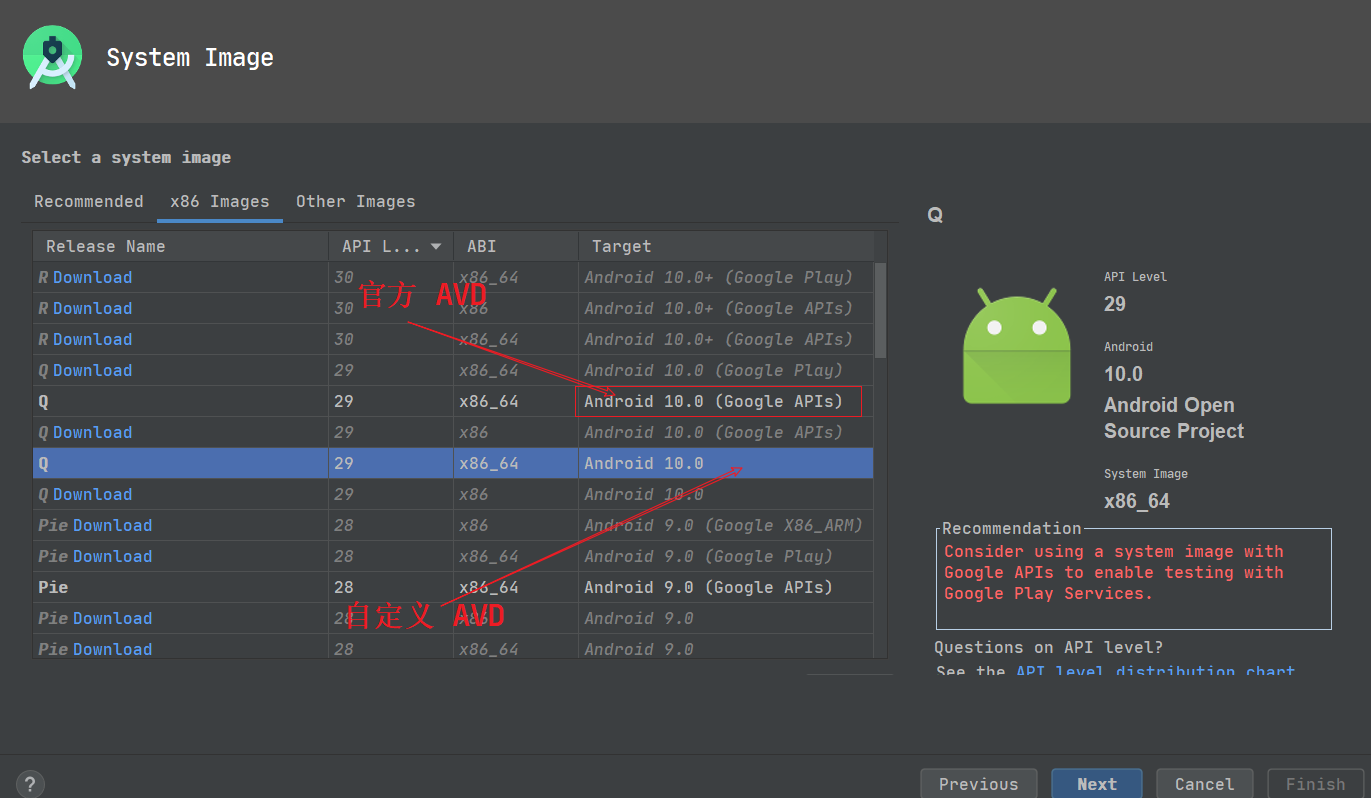Click the Finish button

[x=1315, y=784]
